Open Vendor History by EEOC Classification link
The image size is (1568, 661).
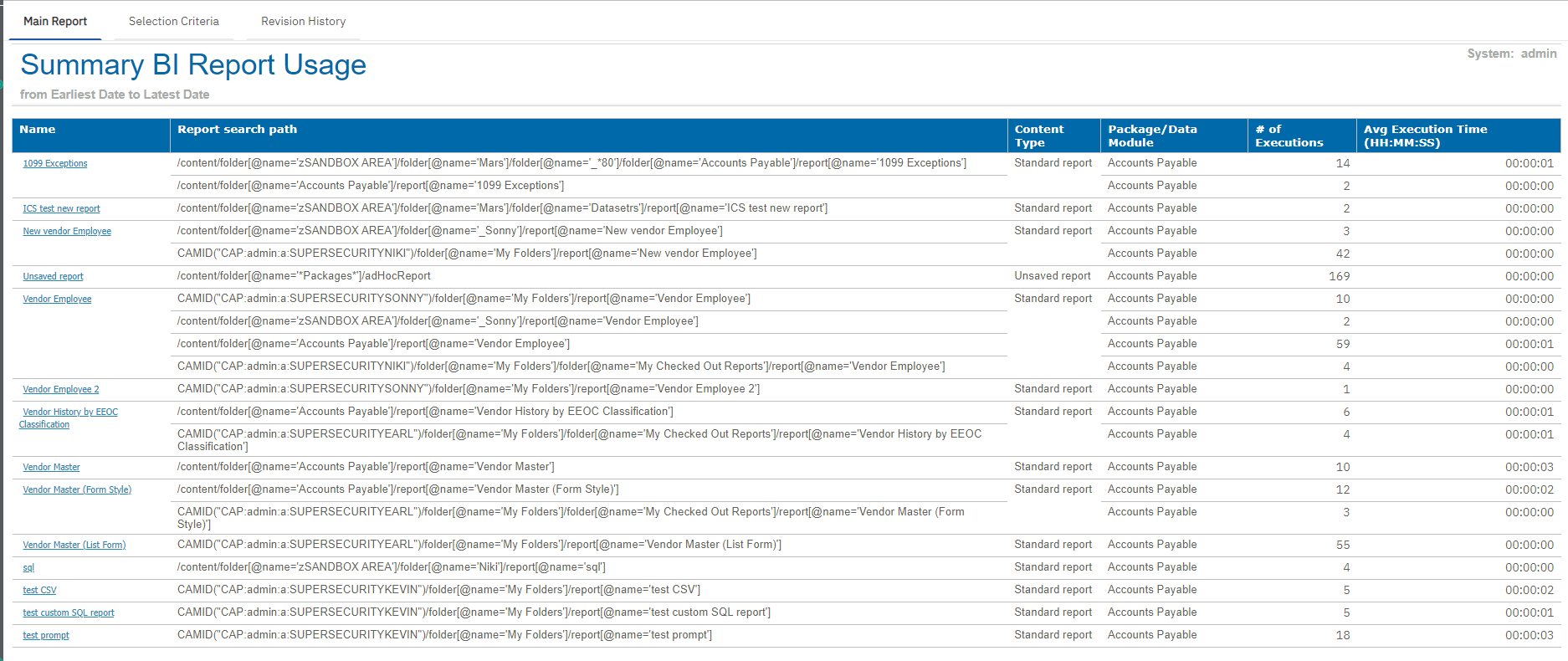pyautogui.click(x=70, y=412)
